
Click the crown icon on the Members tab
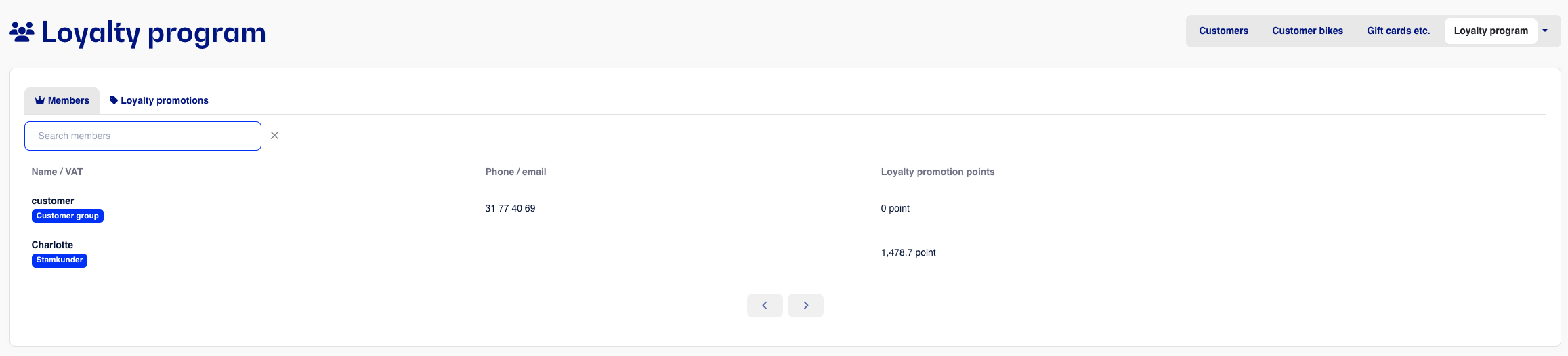40,100
